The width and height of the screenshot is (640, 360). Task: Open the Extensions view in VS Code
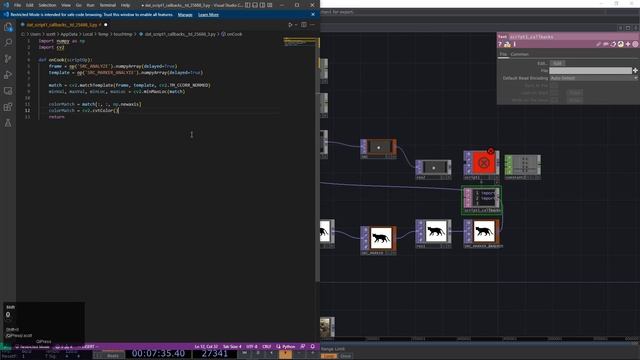click(8, 107)
